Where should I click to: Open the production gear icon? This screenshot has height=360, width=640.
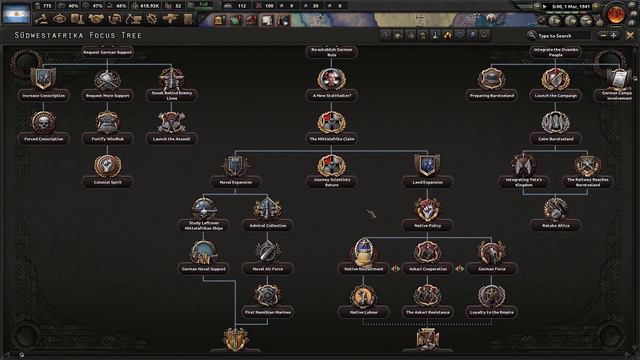tap(152, 19)
